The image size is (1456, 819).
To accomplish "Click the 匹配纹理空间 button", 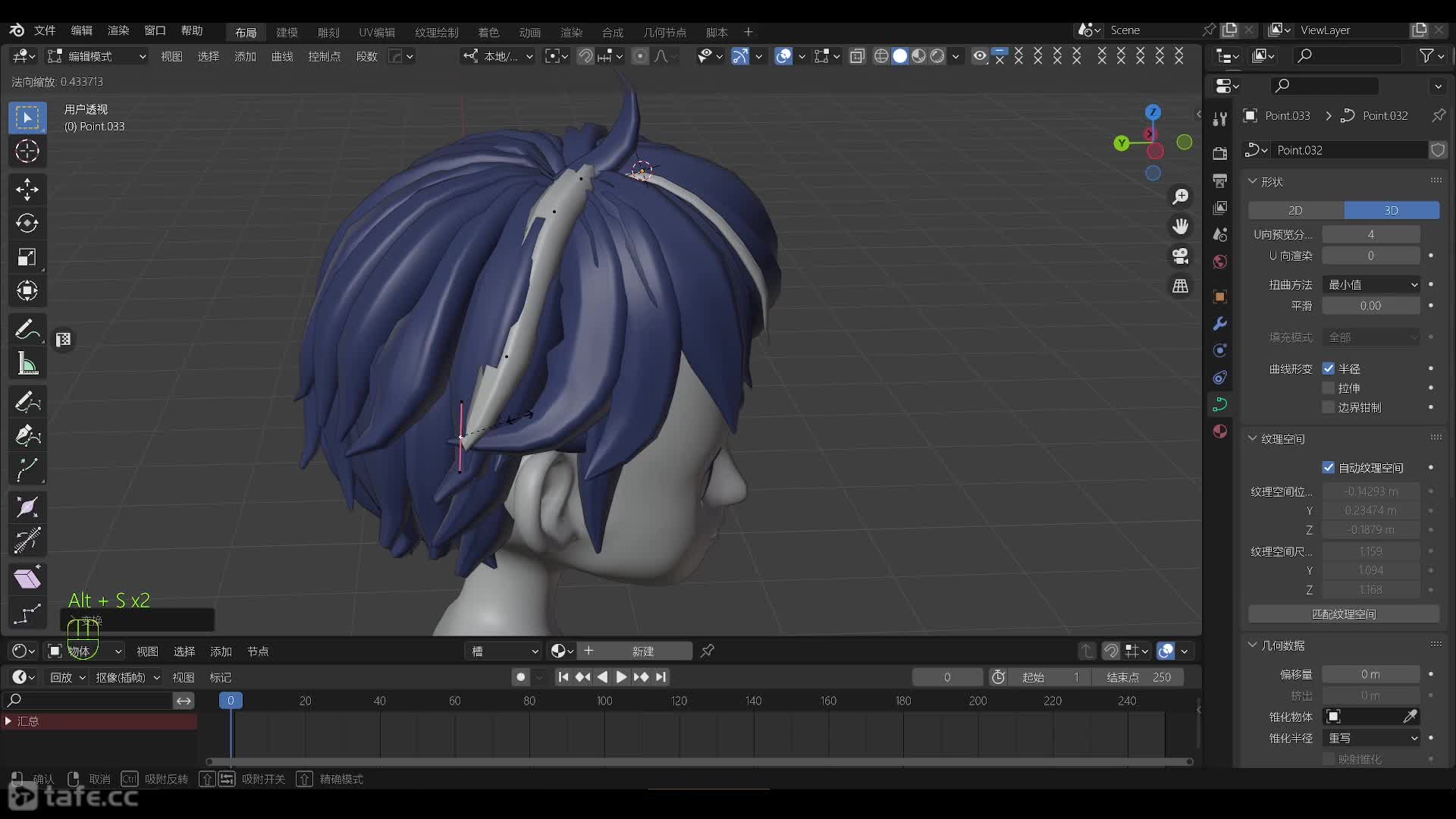I will [x=1344, y=614].
